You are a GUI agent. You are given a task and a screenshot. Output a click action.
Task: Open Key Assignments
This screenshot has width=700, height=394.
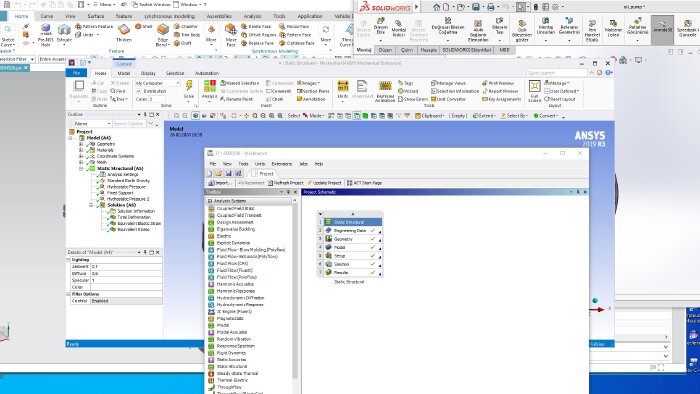501,99
